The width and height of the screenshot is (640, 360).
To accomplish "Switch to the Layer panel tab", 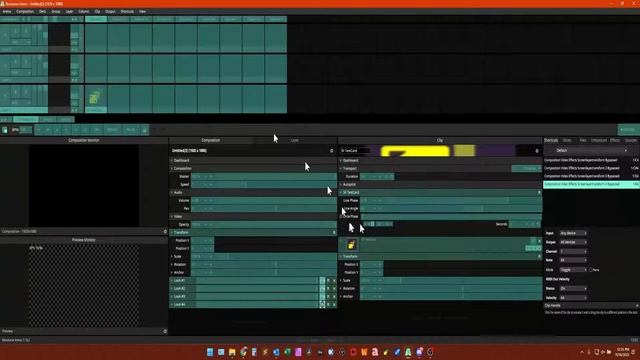I will click(x=295, y=140).
